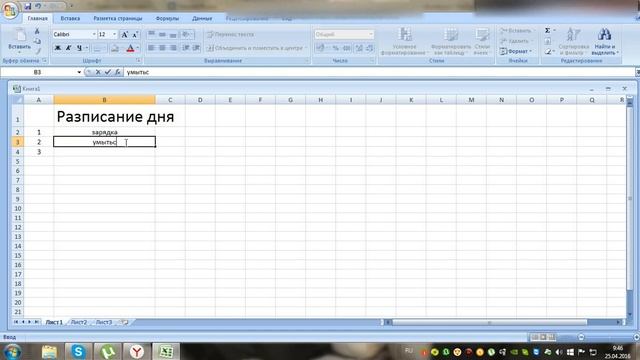640x360 pixels.
Task: Increase the cell indent
Action: click(x=196, y=48)
